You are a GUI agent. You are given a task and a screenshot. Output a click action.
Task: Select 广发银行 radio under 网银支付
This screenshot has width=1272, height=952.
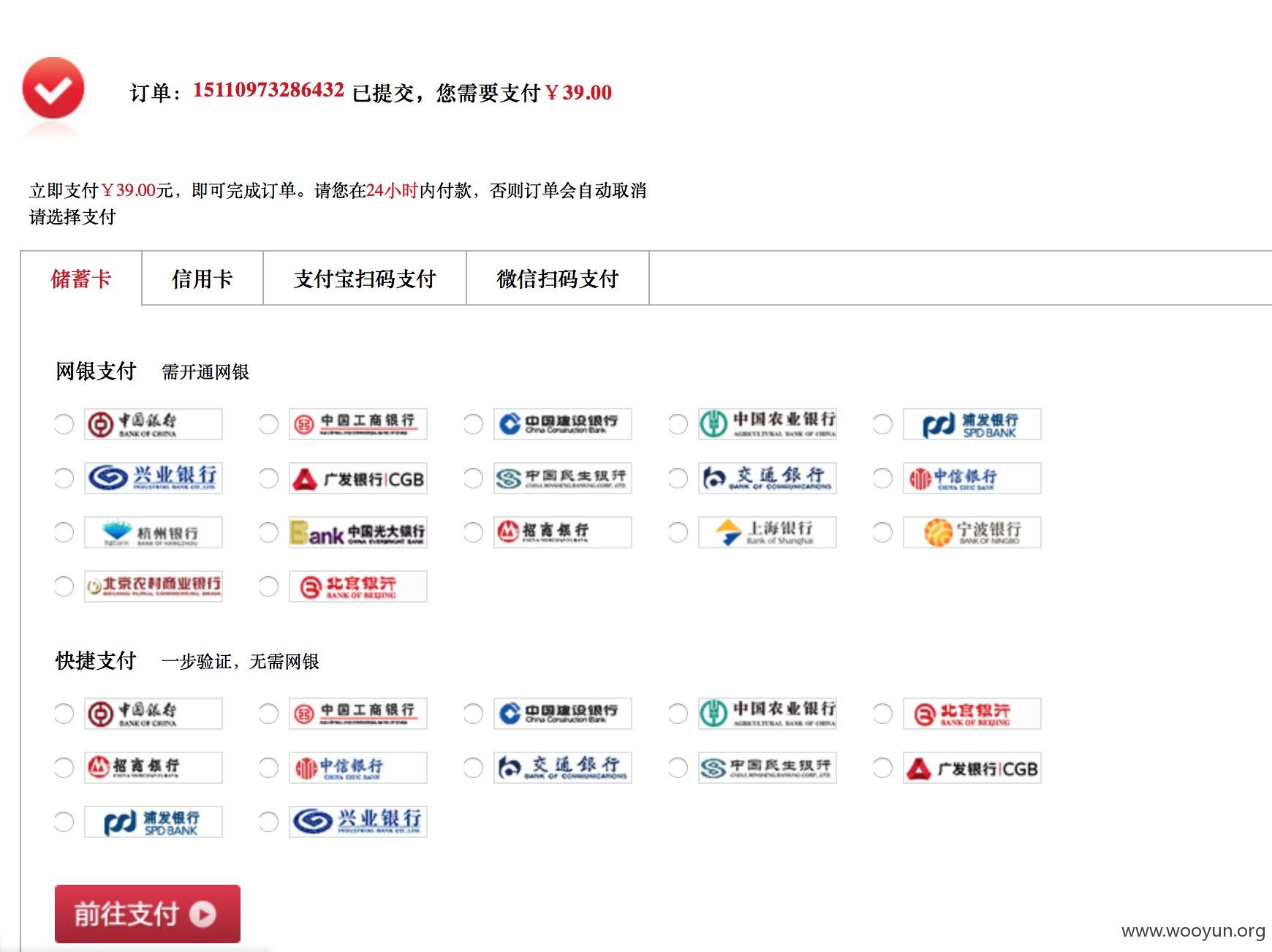coord(269,478)
